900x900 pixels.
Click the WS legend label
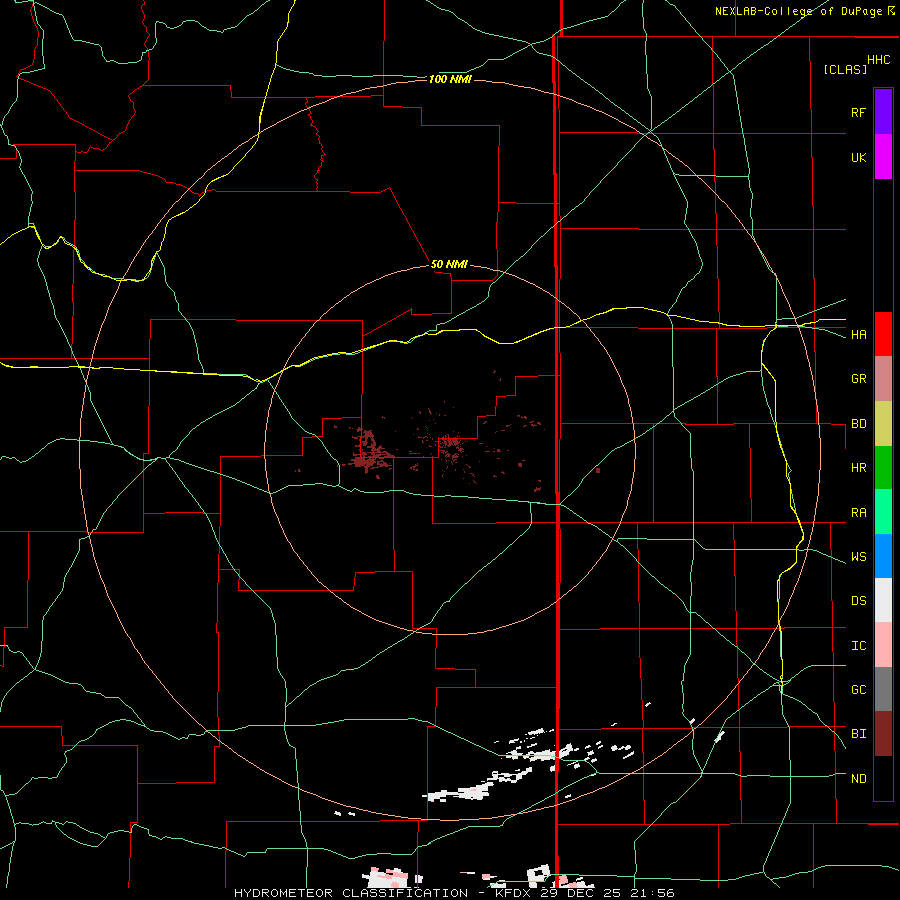(x=858, y=557)
